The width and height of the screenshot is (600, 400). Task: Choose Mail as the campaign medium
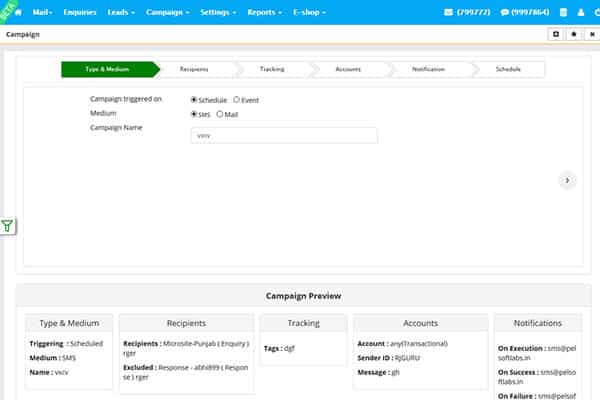220,114
